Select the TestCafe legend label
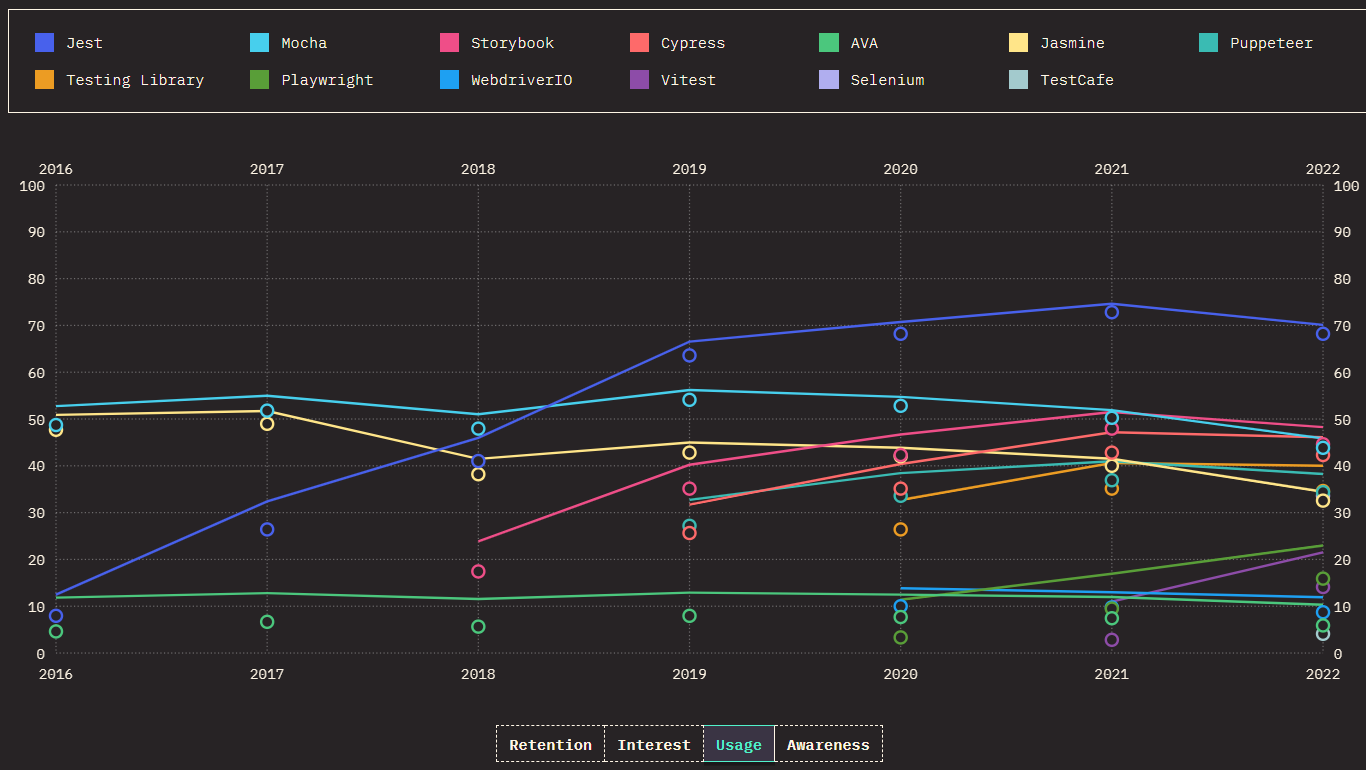1366x770 pixels. tap(1077, 80)
